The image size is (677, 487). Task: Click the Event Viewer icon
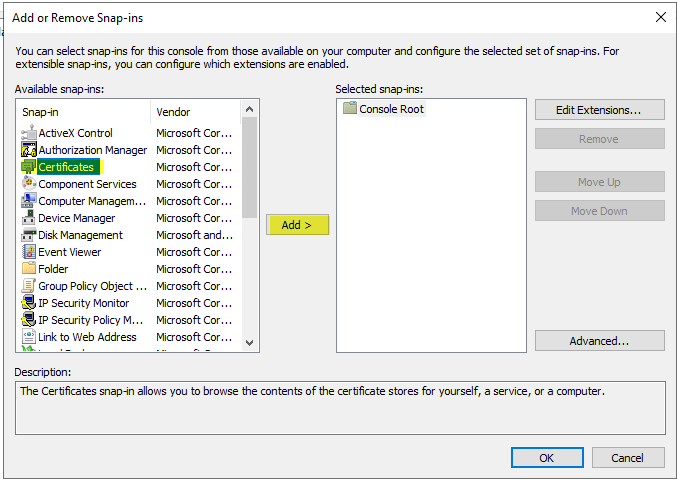click(28, 252)
